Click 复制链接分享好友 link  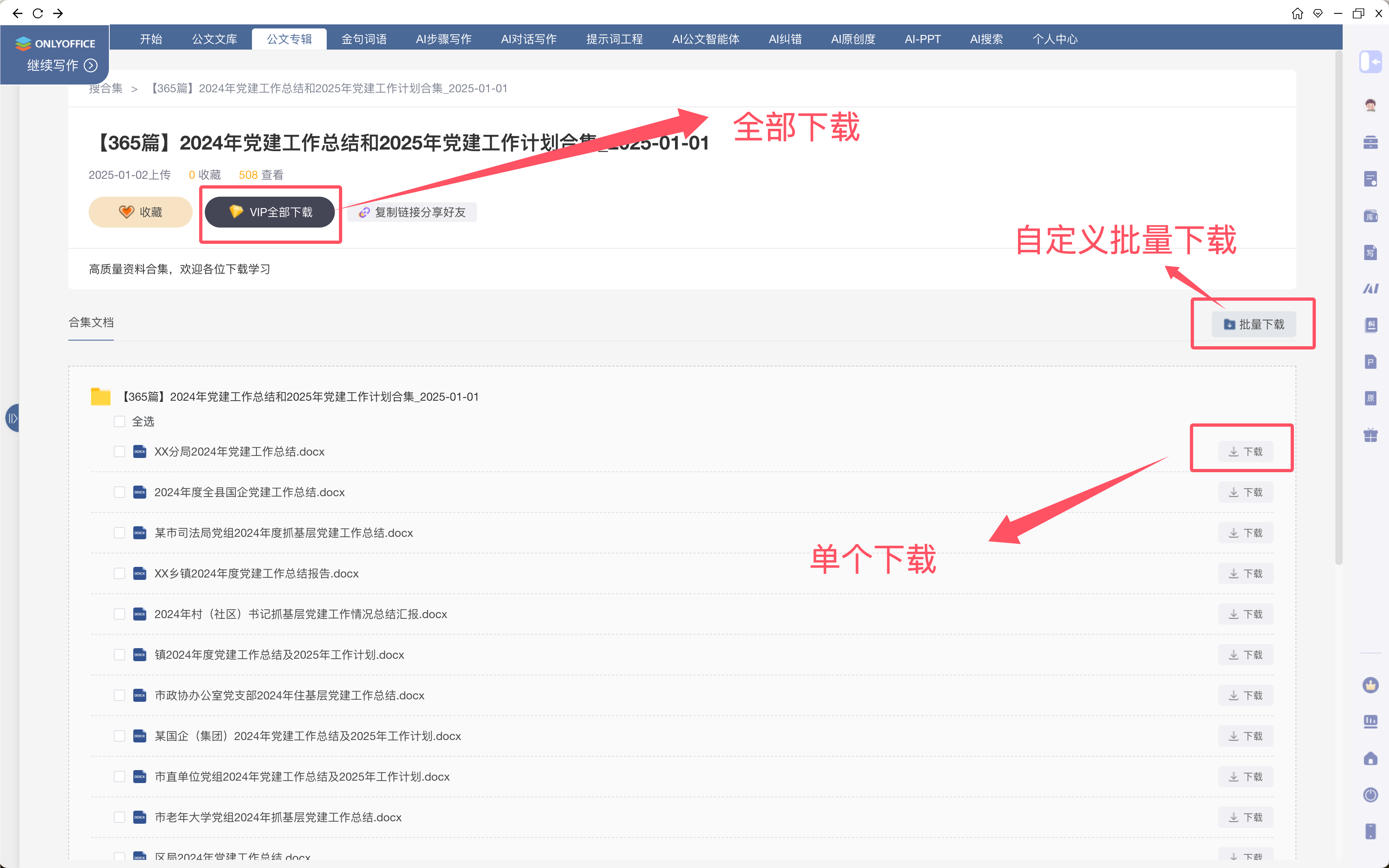(x=412, y=213)
